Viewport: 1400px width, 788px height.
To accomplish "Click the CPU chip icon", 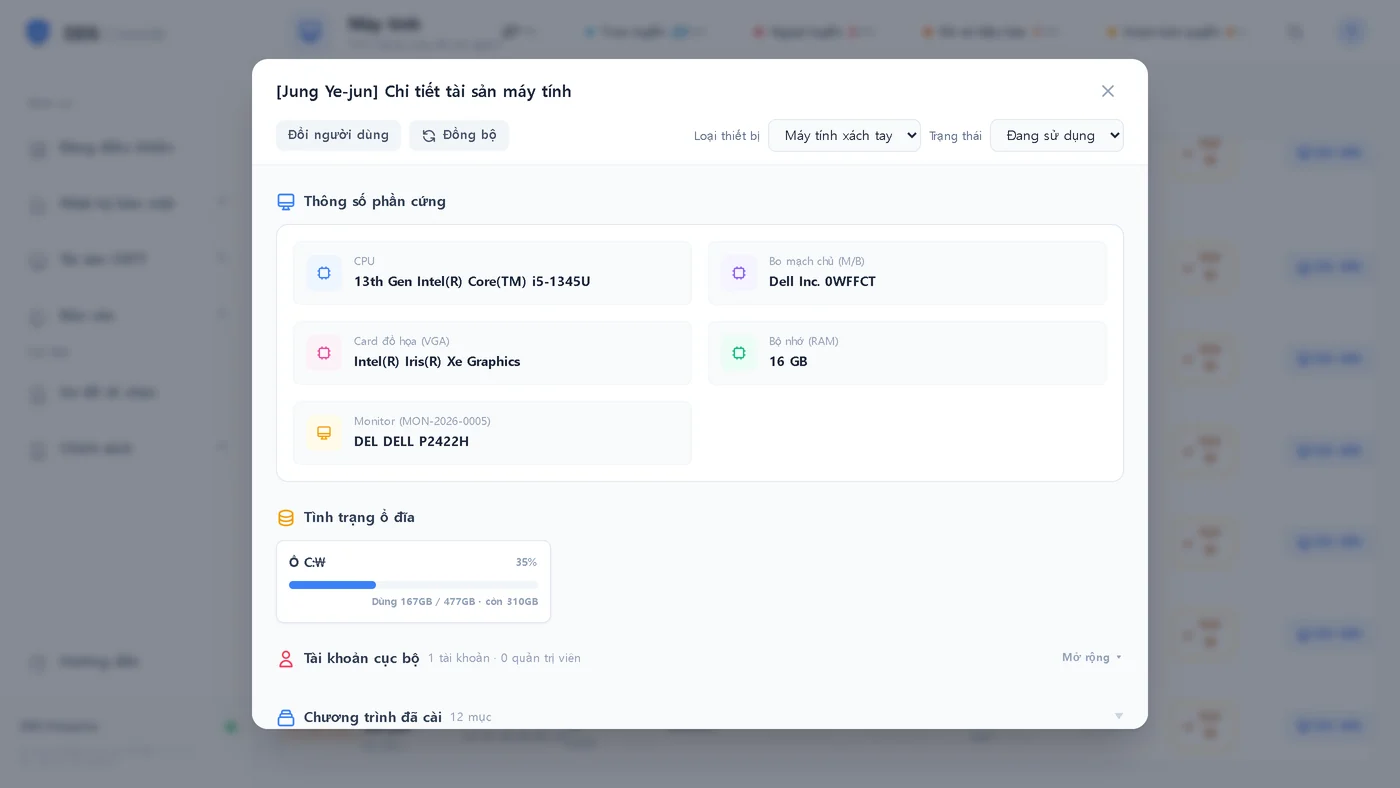I will pos(324,273).
